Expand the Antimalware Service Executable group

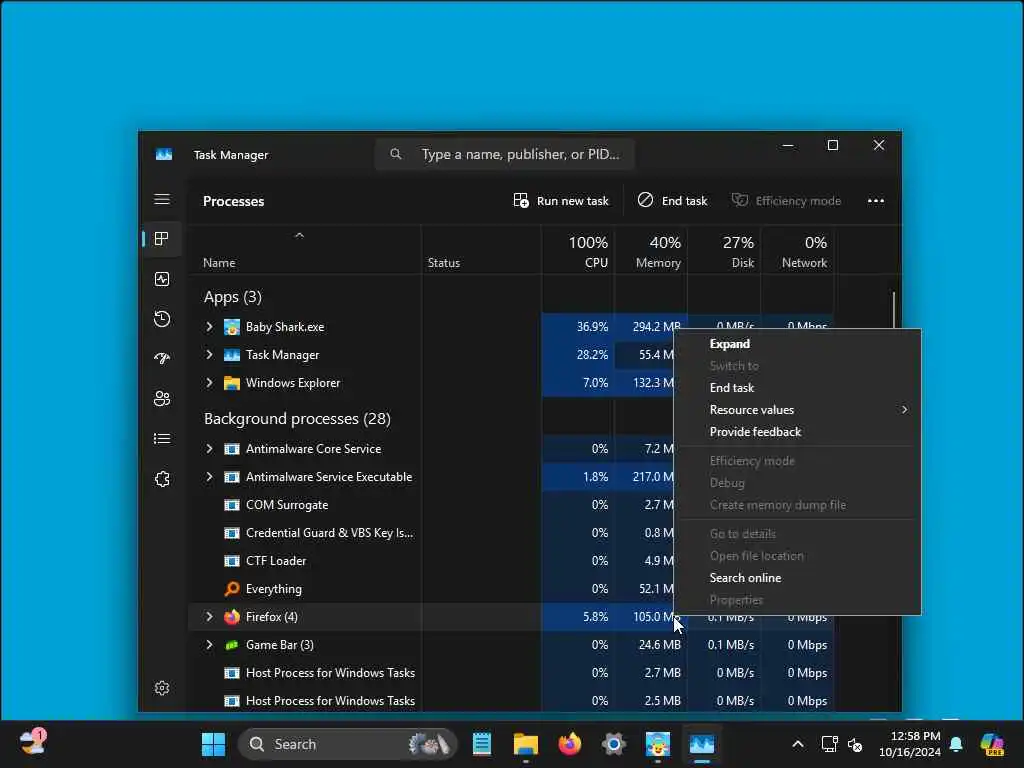tap(209, 477)
